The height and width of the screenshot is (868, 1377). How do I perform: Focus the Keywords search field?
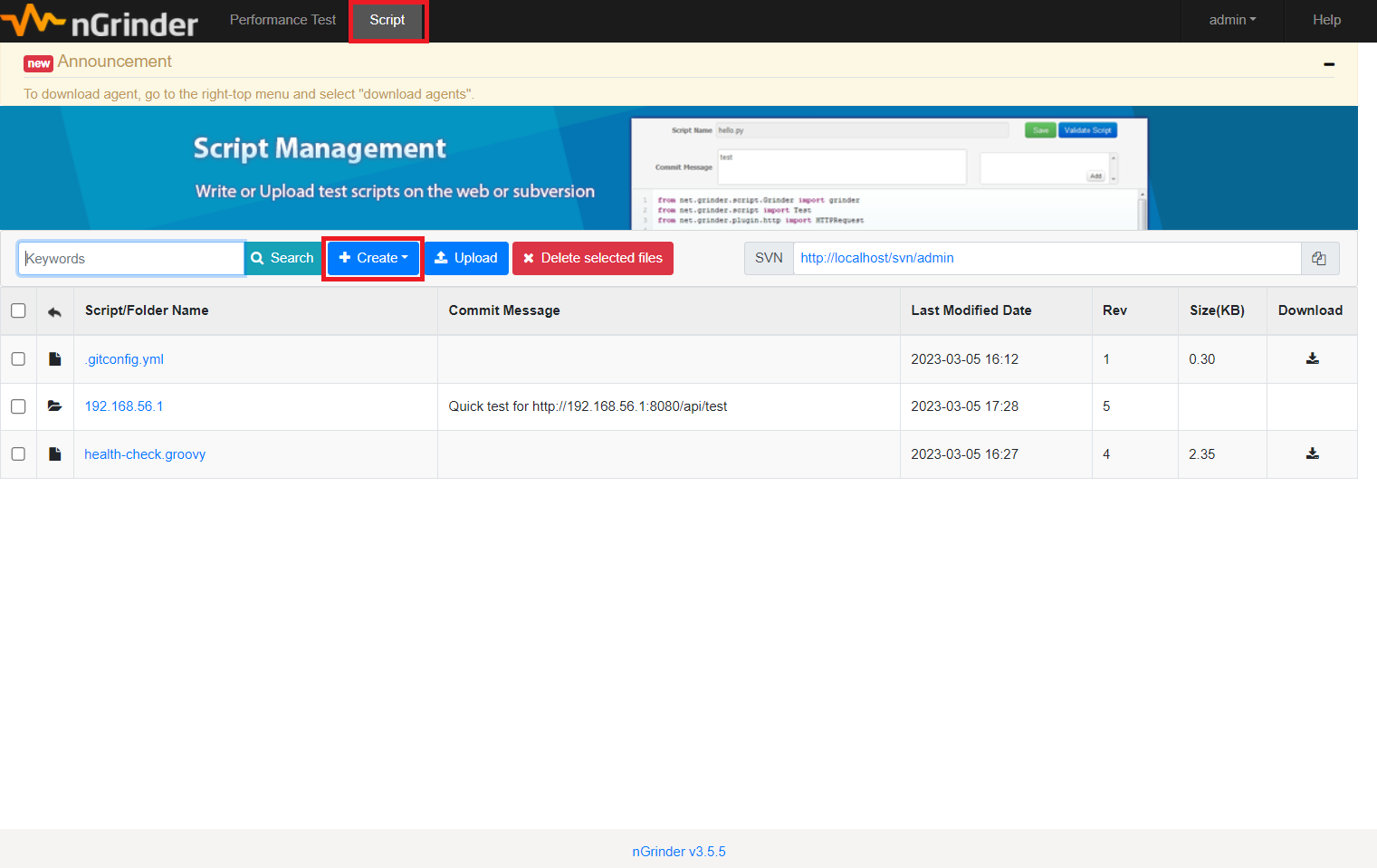pos(131,258)
